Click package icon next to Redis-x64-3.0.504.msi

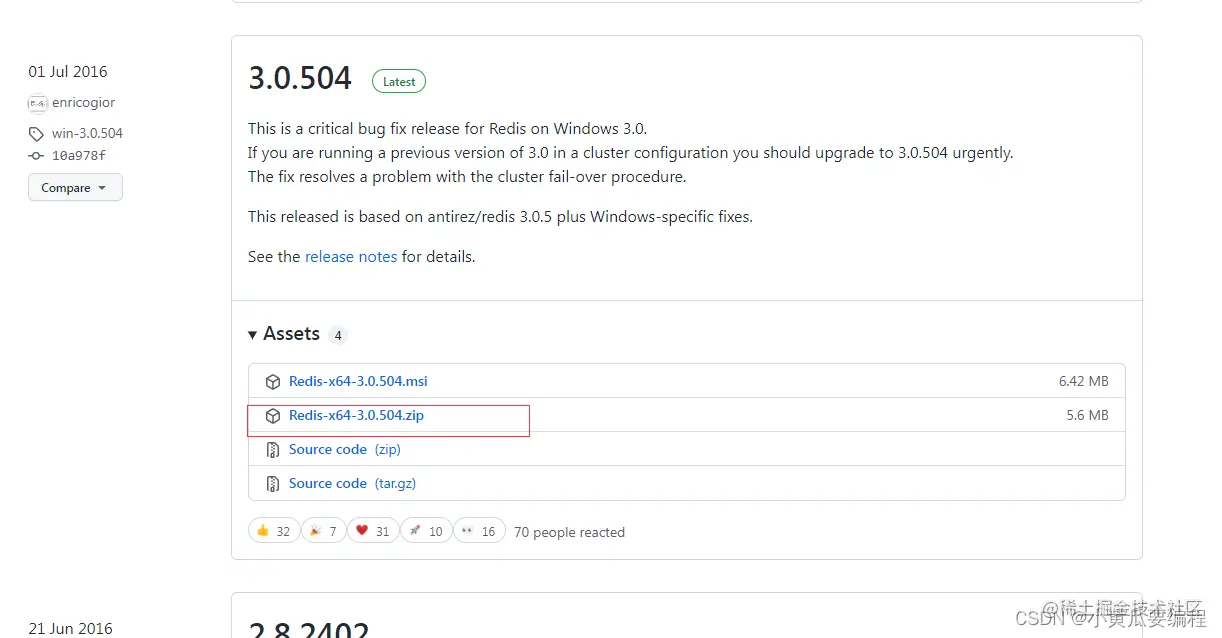point(273,382)
